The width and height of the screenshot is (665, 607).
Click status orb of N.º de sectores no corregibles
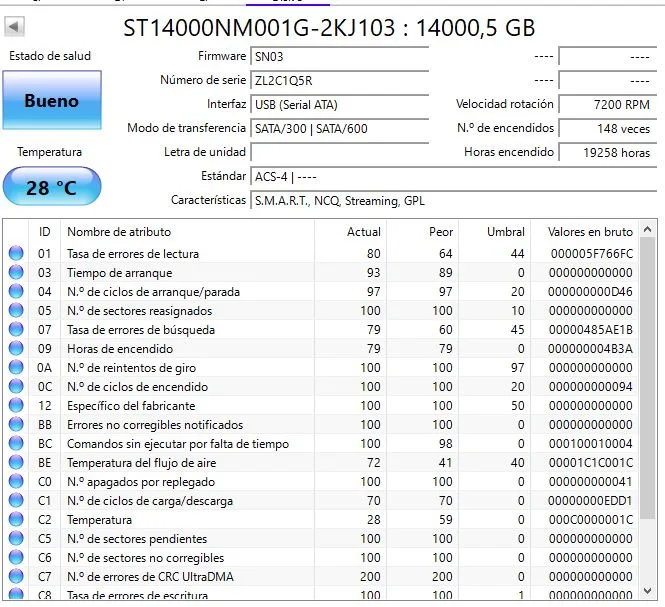point(16,557)
